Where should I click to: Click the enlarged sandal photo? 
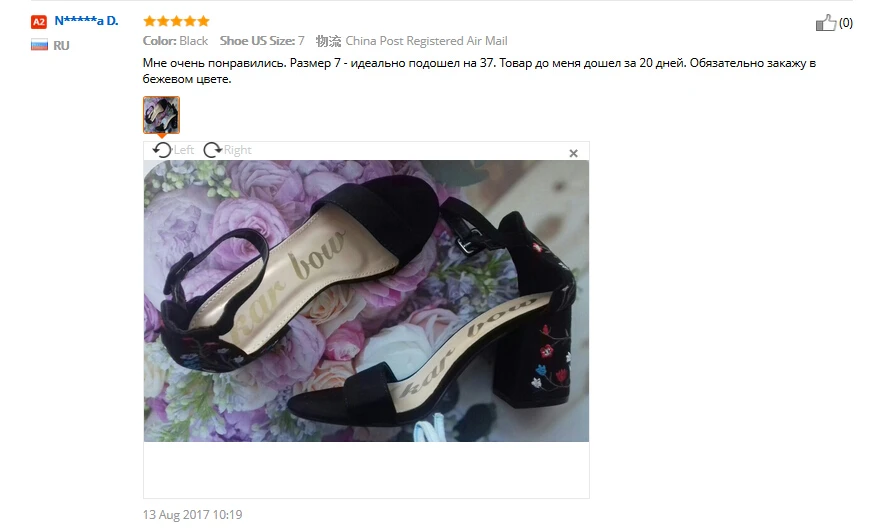(366, 301)
